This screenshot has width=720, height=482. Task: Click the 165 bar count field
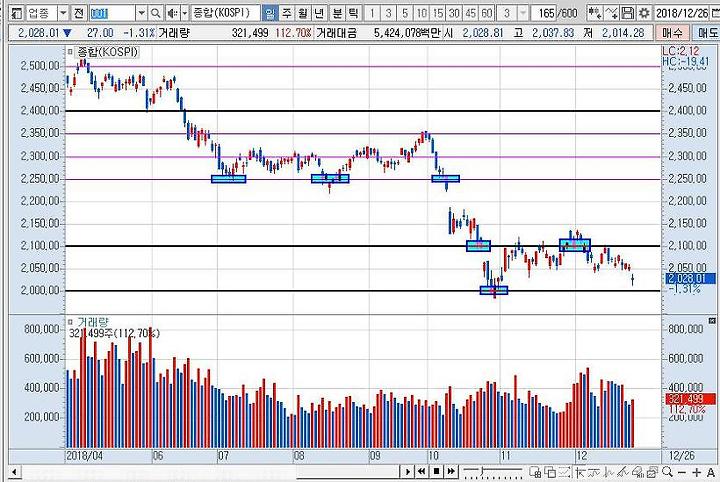(546, 13)
